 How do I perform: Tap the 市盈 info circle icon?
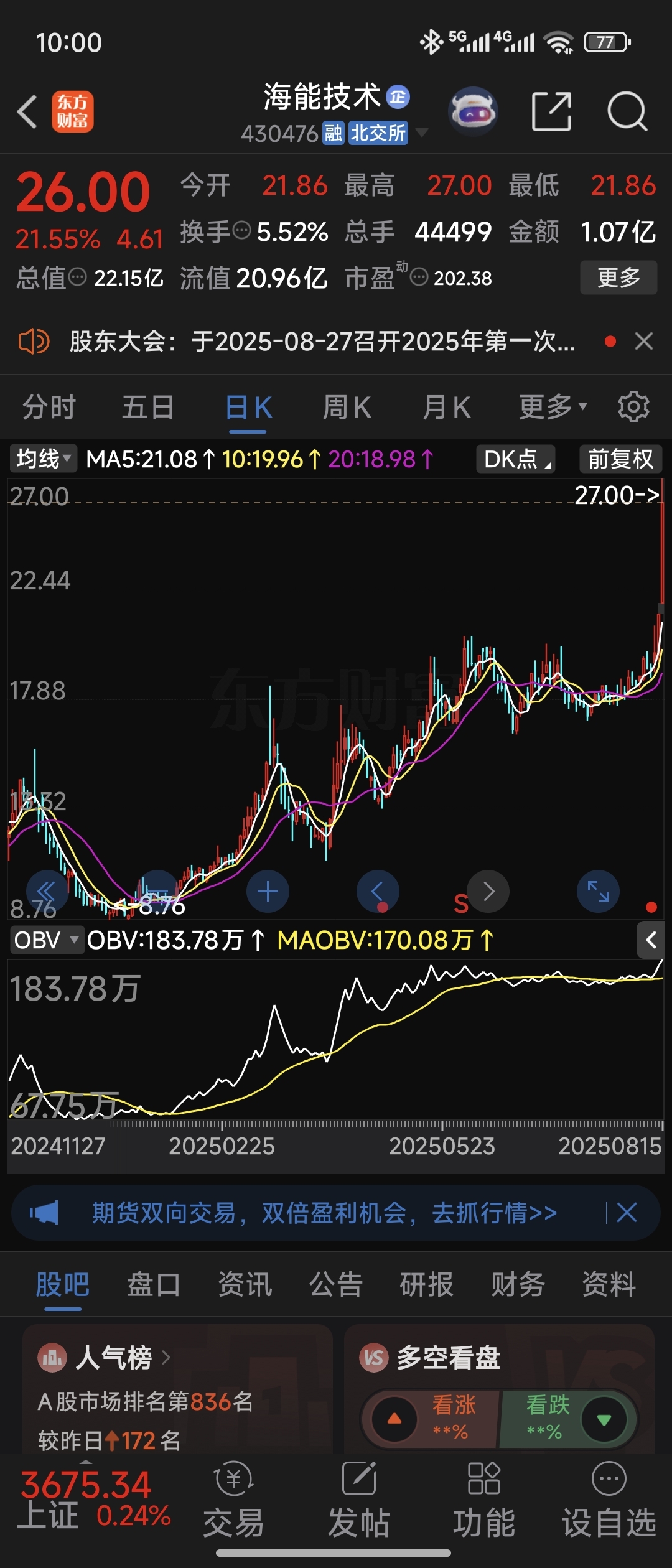coord(419,277)
